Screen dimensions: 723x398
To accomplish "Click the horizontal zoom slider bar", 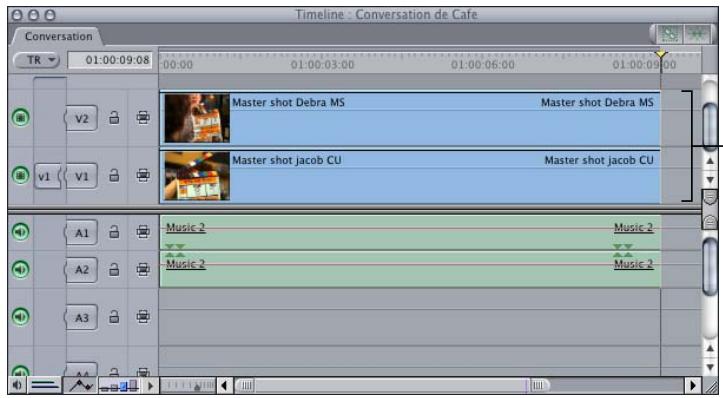I will (392, 385).
